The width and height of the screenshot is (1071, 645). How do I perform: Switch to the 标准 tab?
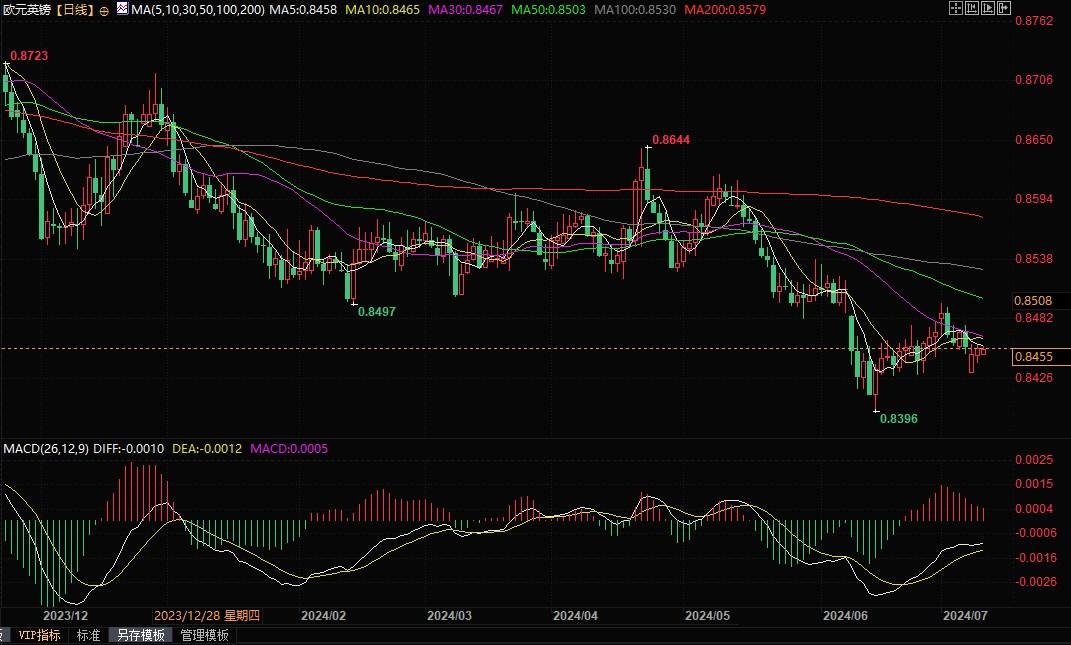click(x=88, y=635)
